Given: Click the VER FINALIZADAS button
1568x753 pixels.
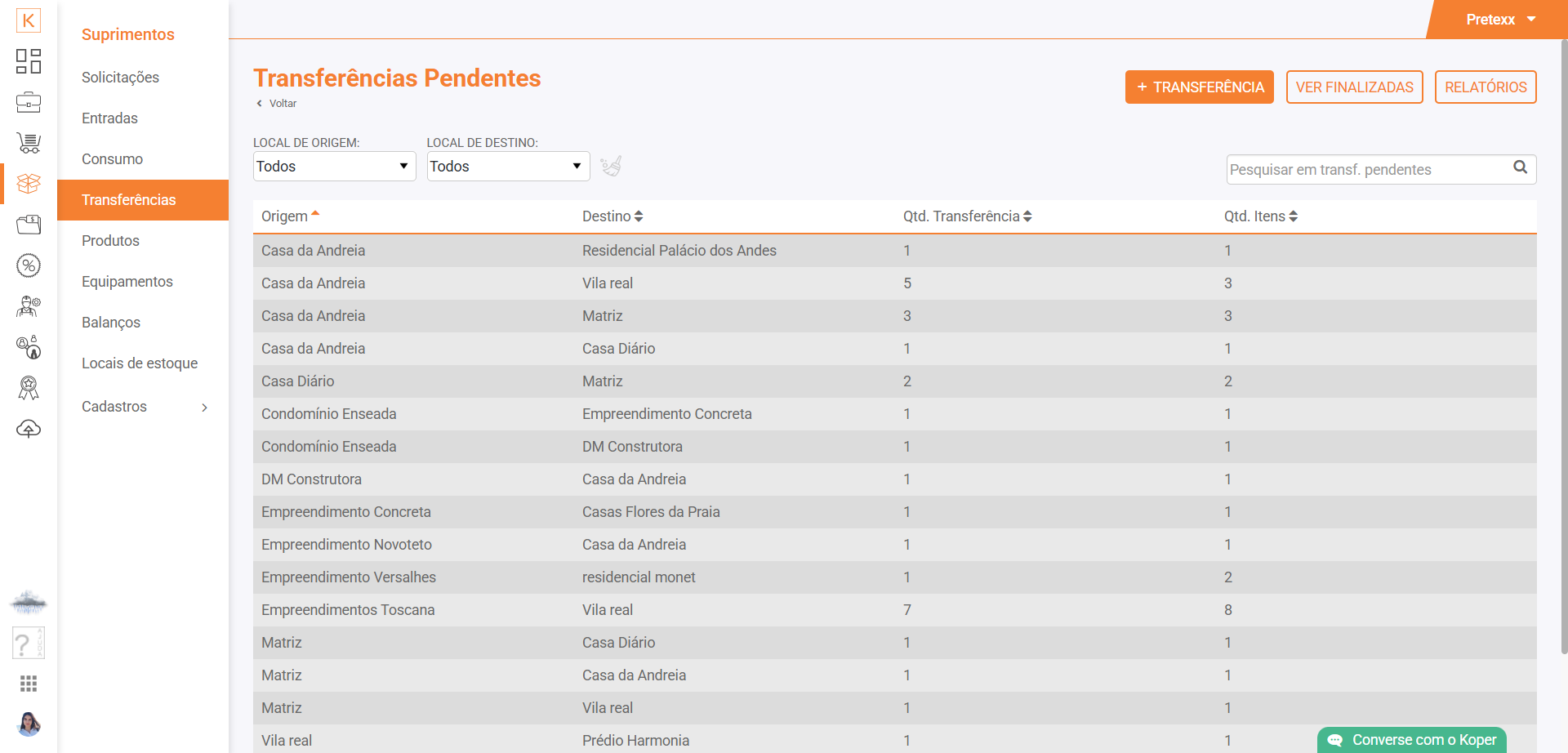Looking at the screenshot, I should (x=1354, y=87).
